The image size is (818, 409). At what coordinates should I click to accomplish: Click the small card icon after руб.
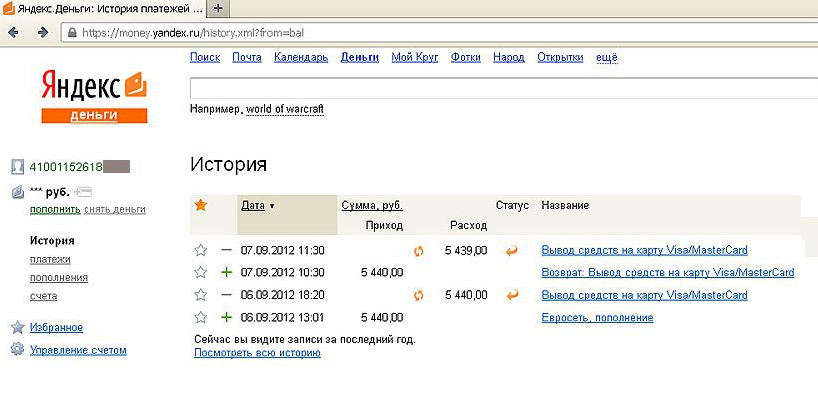tap(83, 193)
